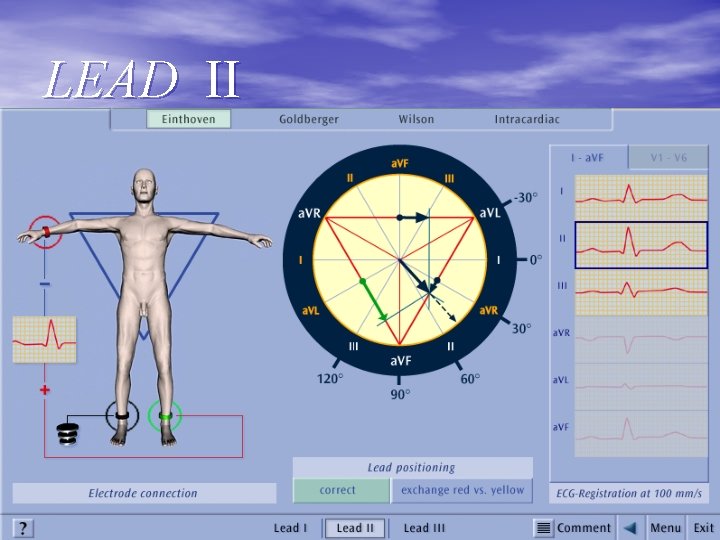Image resolution: width=720 pixels, height=540 pixels.
Task: Switch to the V1 - V6 tab
Action: (669, 158)
